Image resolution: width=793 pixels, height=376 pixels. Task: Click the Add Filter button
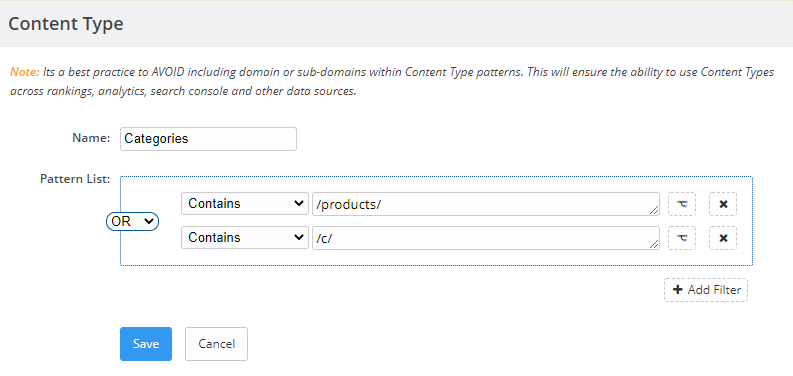tap(706, 290)
